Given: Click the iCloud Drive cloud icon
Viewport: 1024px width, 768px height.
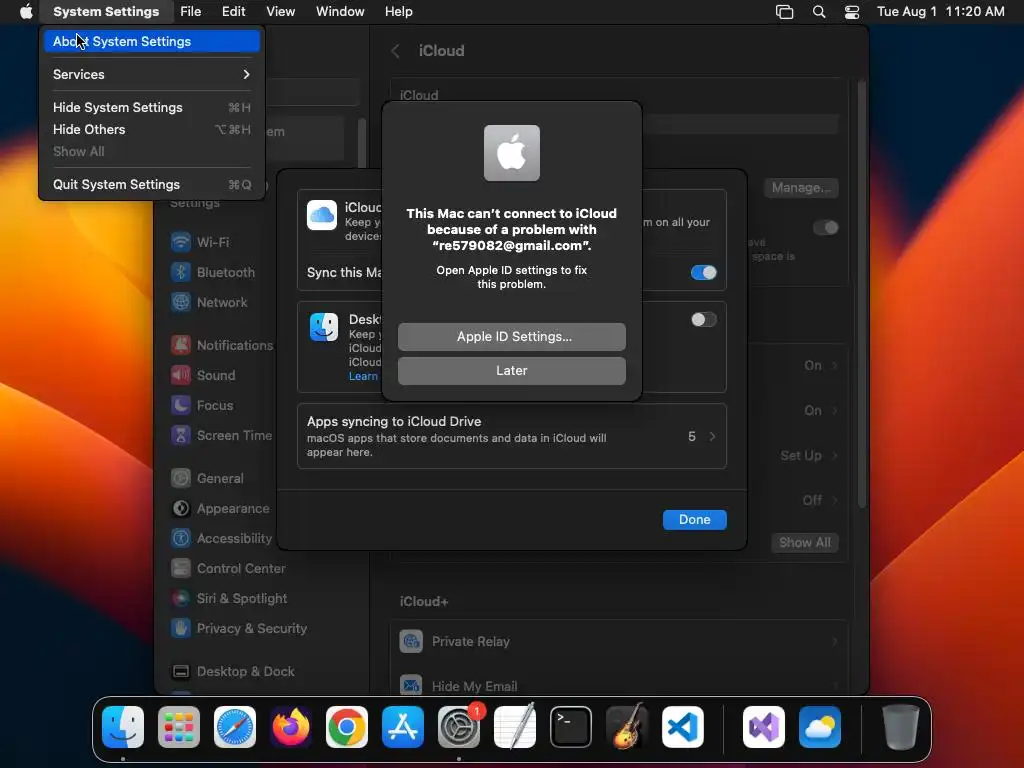Looking at the screenshot, I should tap(322, 216).
